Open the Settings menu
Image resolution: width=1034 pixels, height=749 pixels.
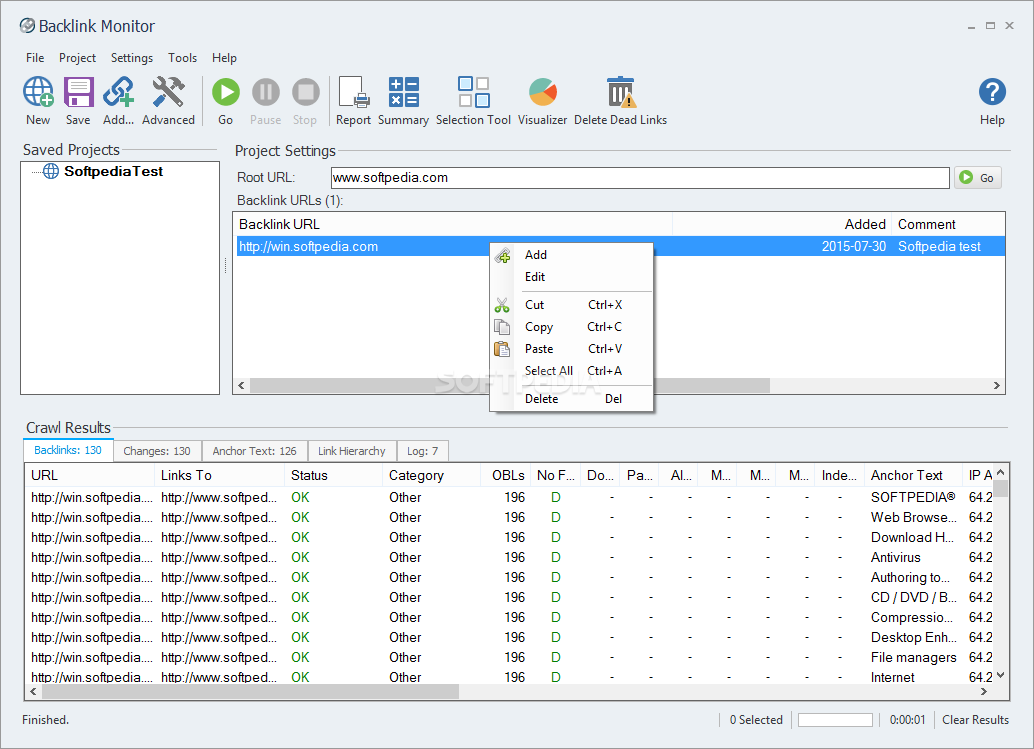(x=131, y=58)
